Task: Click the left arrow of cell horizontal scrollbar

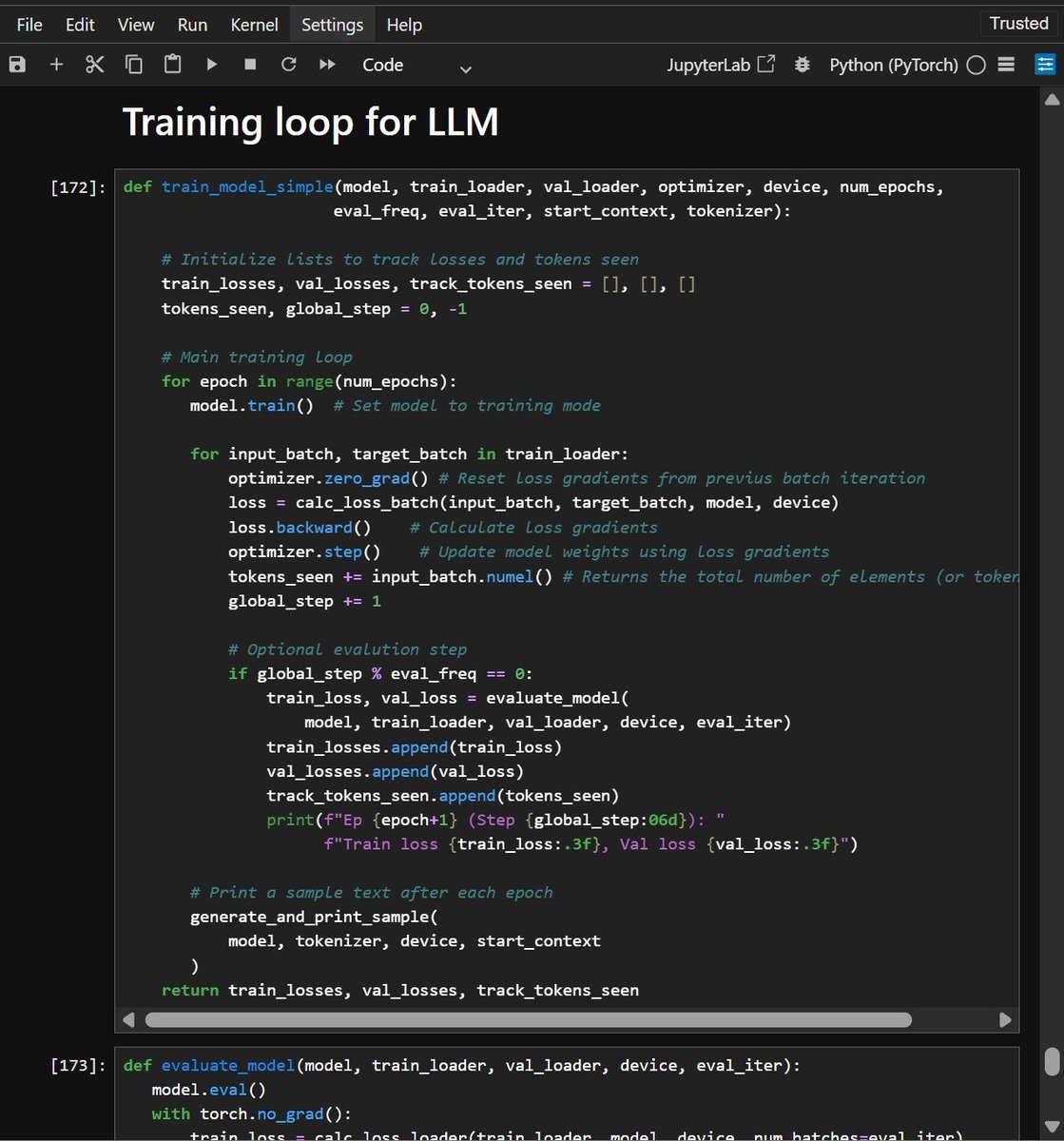Action: (128, 1020)
